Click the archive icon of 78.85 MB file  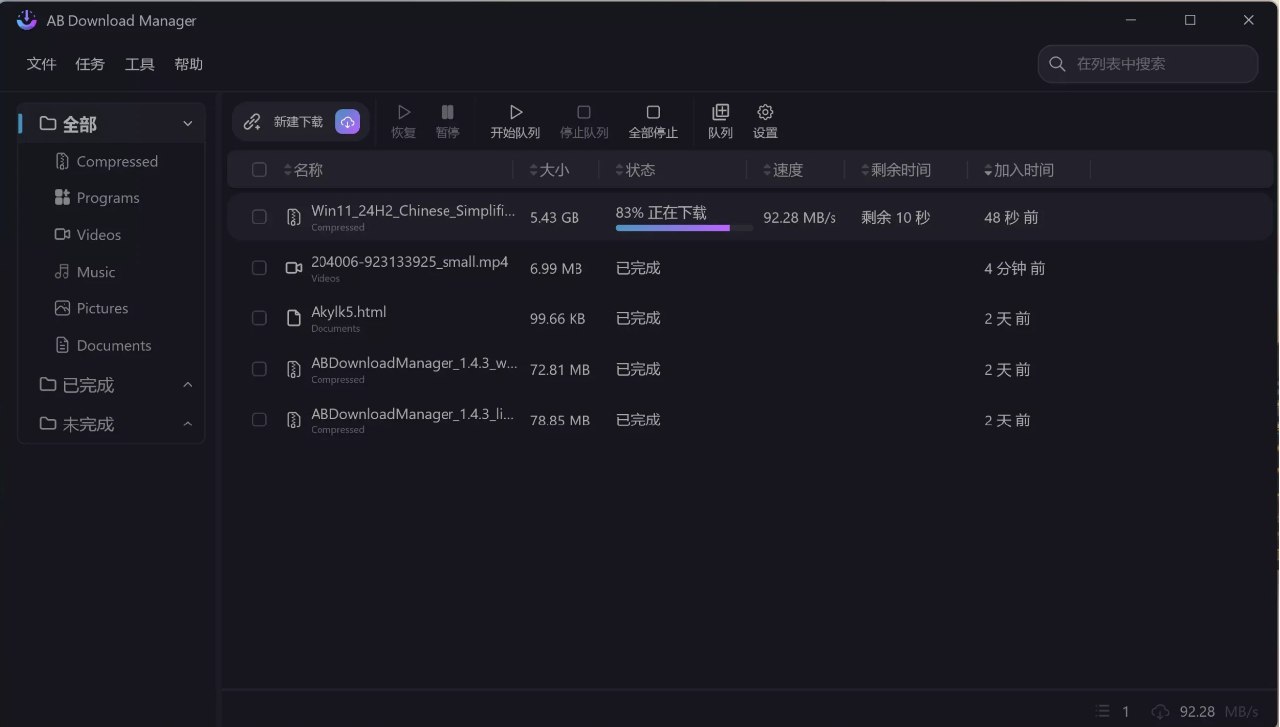coord(293,420)
